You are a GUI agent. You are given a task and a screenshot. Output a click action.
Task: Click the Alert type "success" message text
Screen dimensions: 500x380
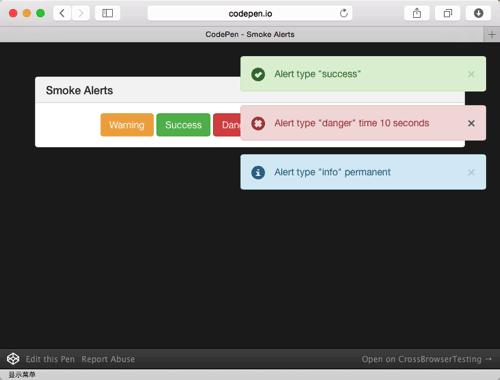317,74
